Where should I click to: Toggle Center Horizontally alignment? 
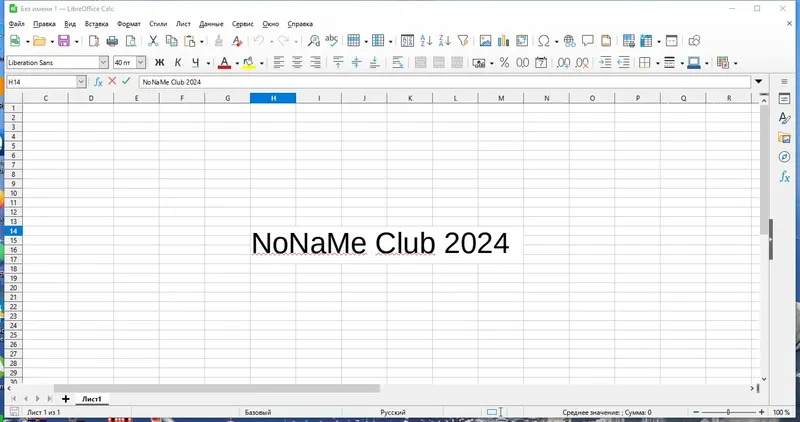pos(297,63)
